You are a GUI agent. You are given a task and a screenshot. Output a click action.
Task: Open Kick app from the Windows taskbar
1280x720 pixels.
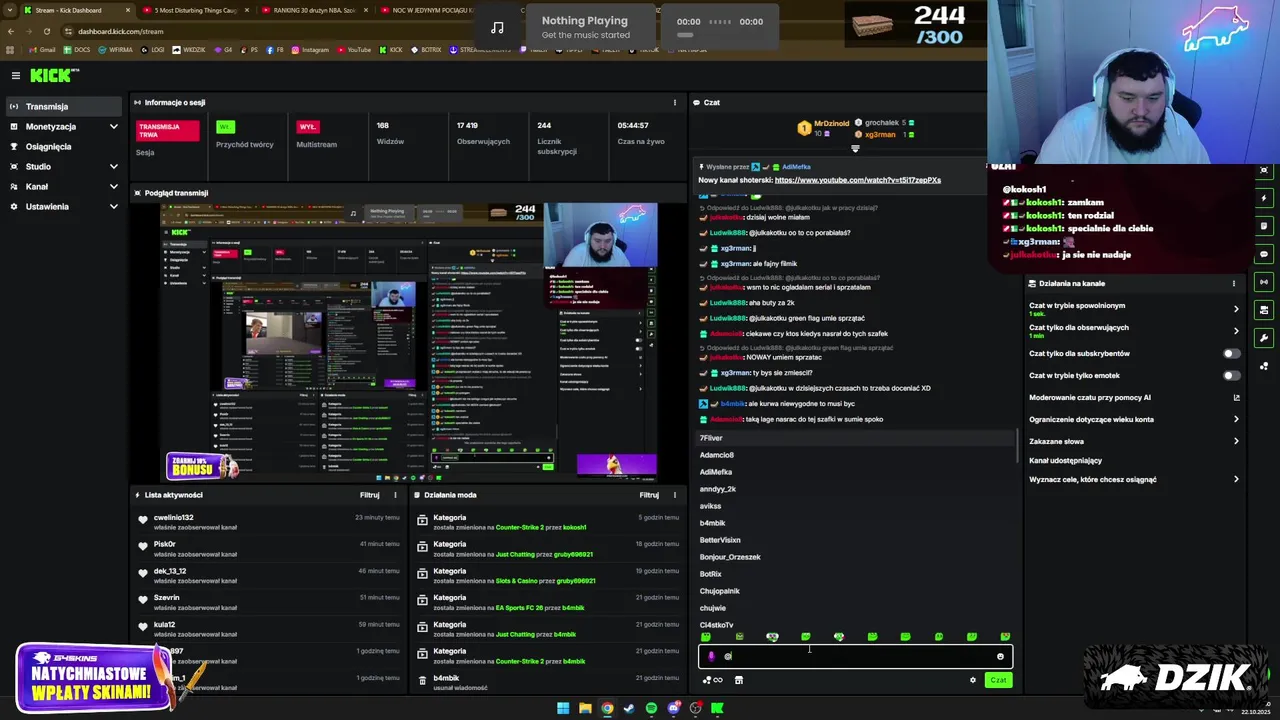[x=717, y=708]
